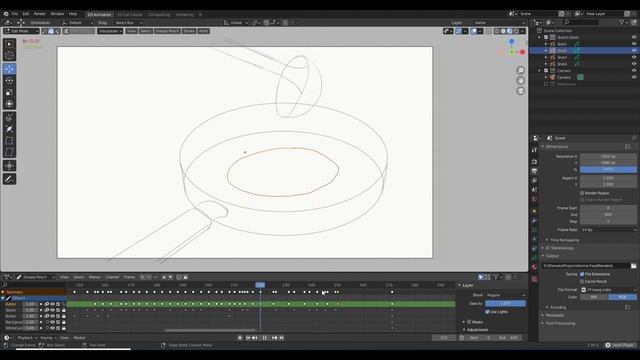Screen dimensions: 640x360
Task: Open the Object properties tab icon
Action: pyautogui.click(x=534, y=211)
